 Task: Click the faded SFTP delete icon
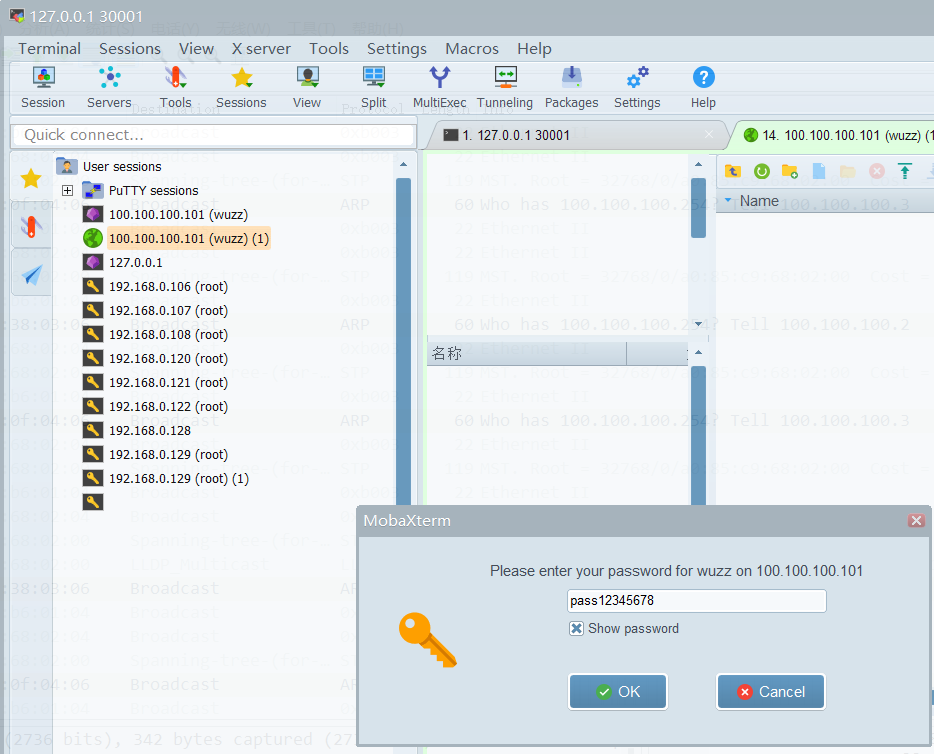[876, 172]
